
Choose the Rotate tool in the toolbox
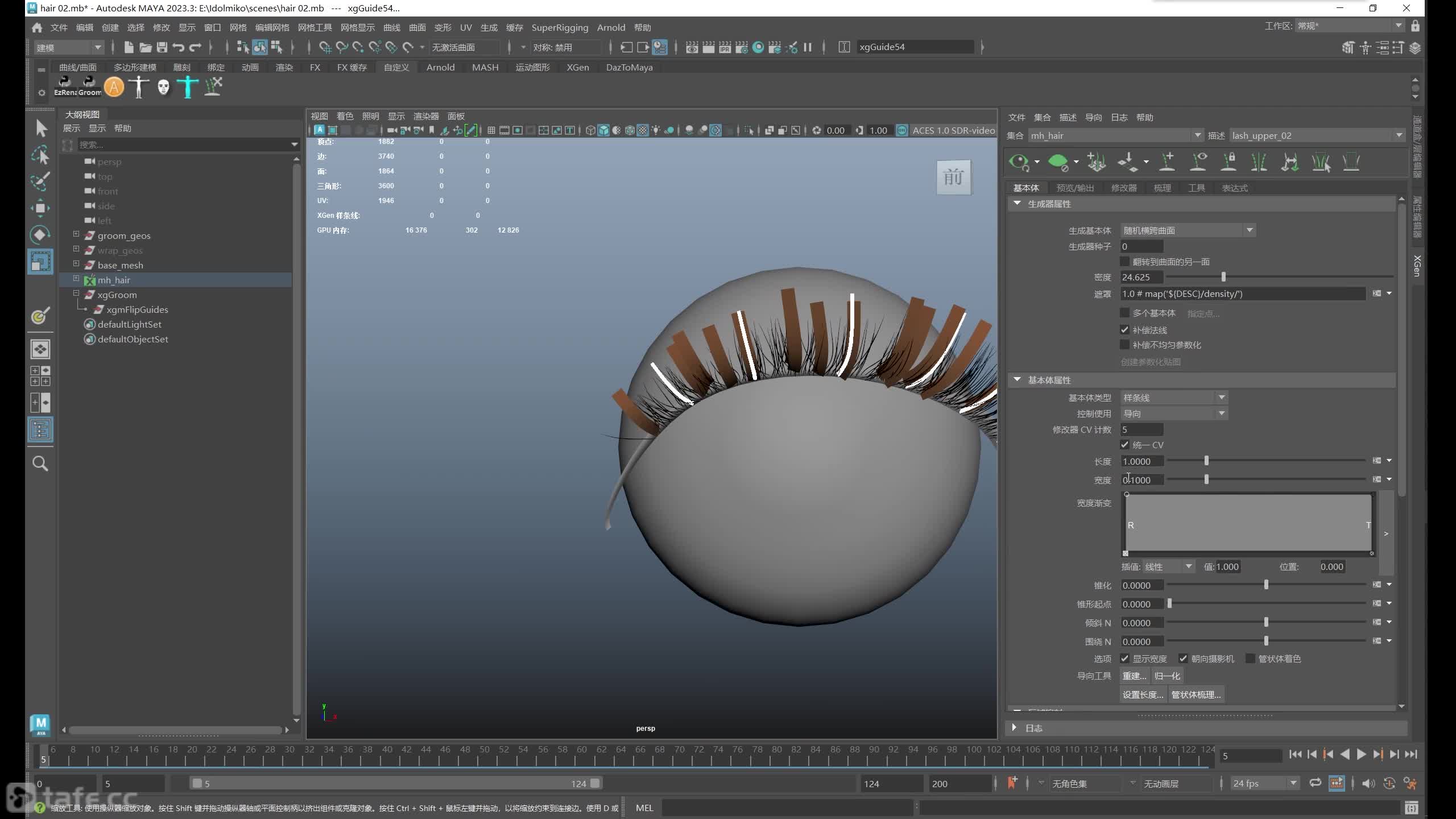click(40, 234)
